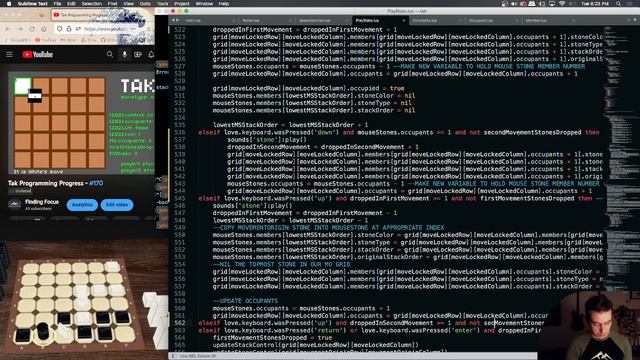Close the PlayState.lua tab
The width and height of the screenshot is (640, 360).
[x=404, y=20]
